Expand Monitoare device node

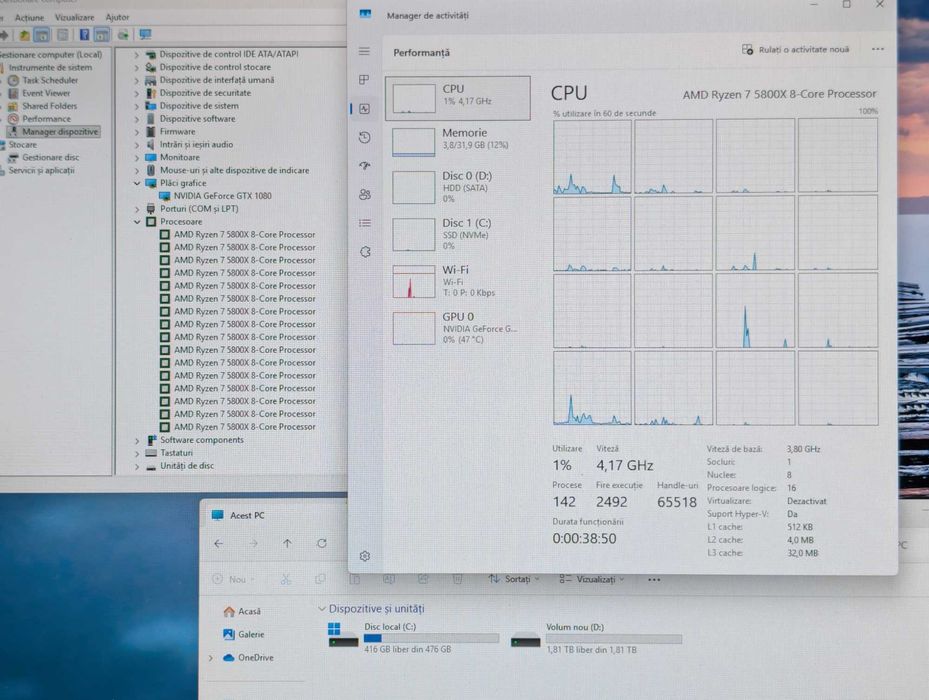coord(137,158)
